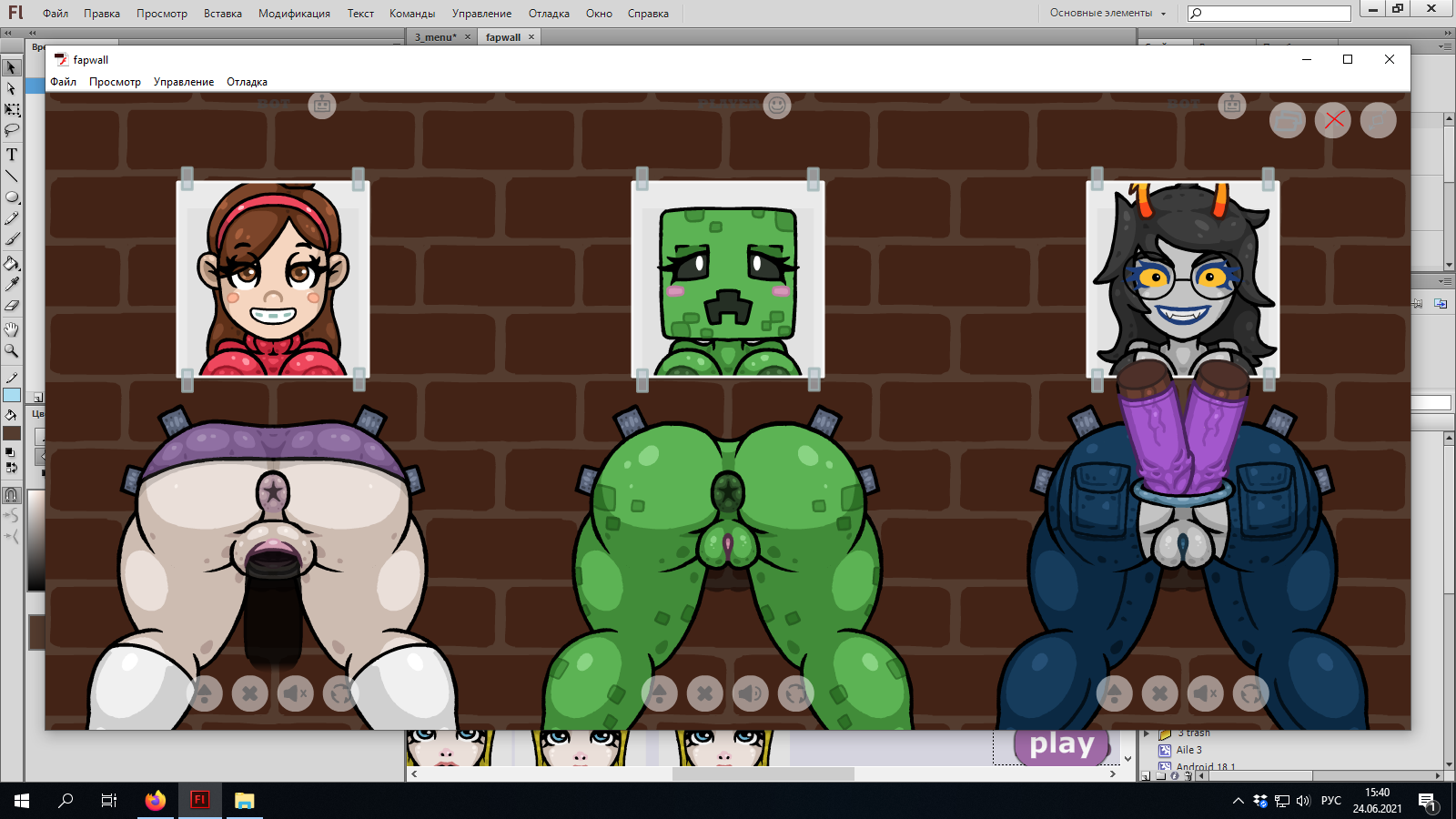Open the Windows Start menu
The width and height of the screenshot is (1456, 819).
(x=22, y=801)
